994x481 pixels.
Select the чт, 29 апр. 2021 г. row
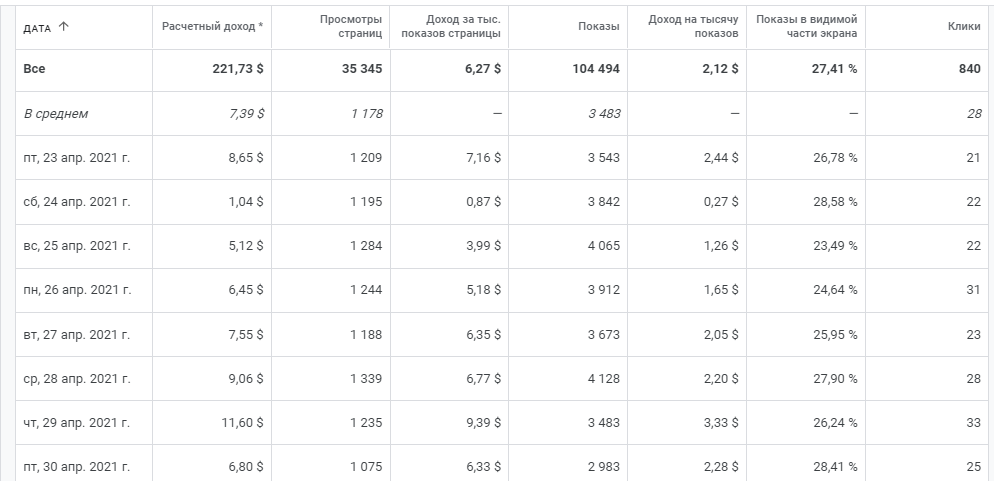(77, 423)
